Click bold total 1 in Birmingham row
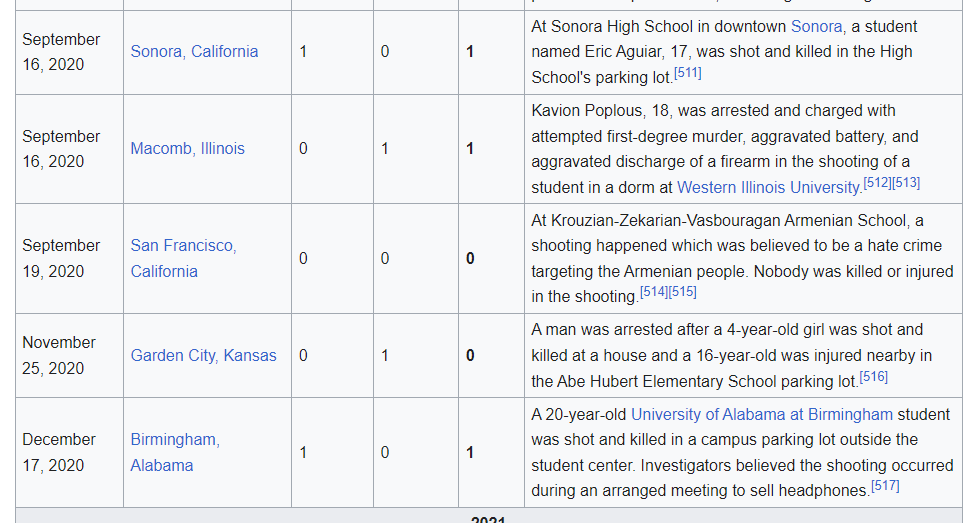 point(470,452)
